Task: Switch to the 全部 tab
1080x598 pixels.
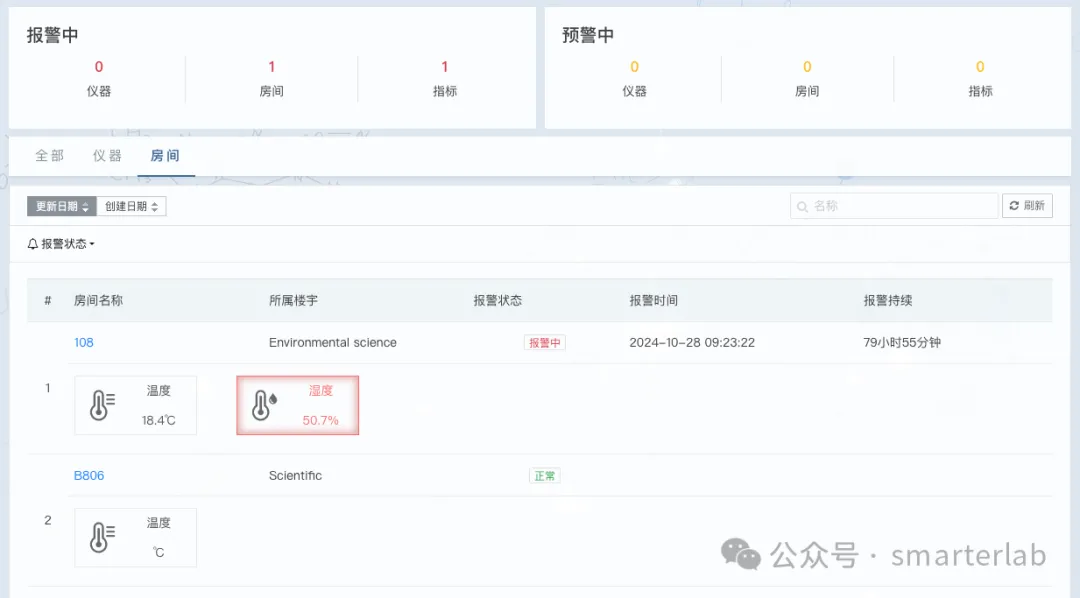Action: point(50,156)
